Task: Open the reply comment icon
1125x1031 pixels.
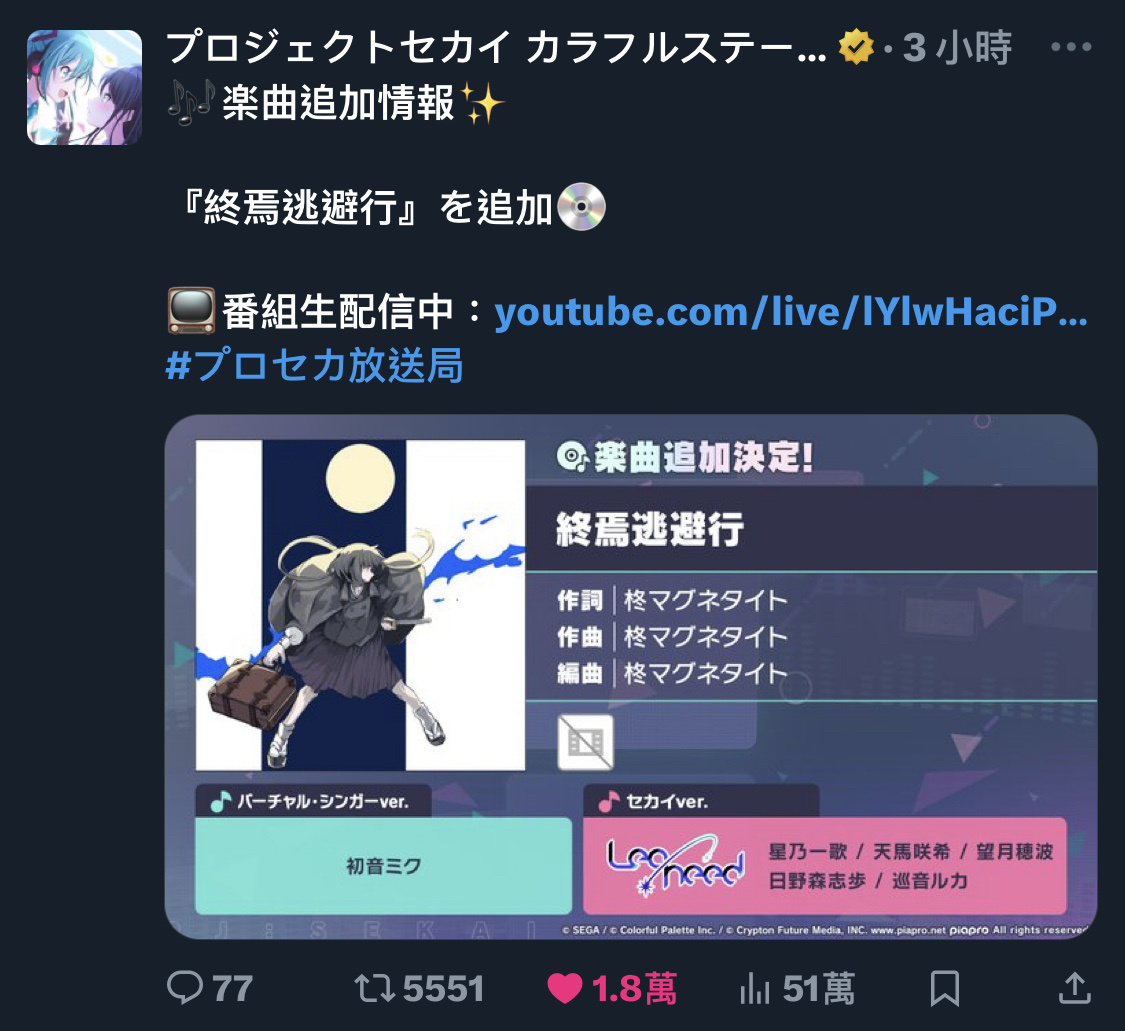Action: (186, 987)
